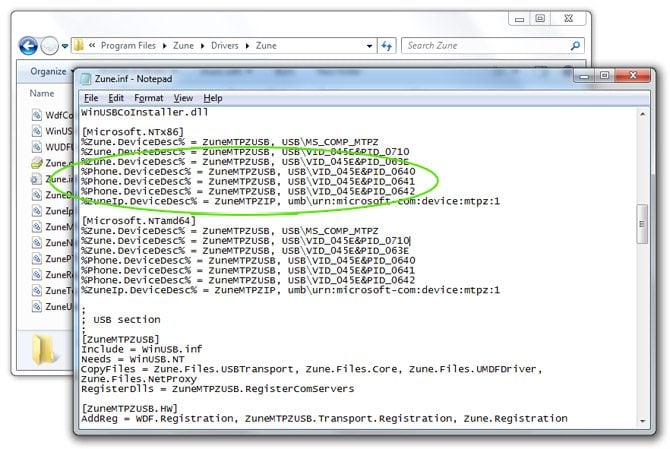The image size is (670, 449).
Task: Open the recent locations dropdown arrow
Action: (64, 45)
